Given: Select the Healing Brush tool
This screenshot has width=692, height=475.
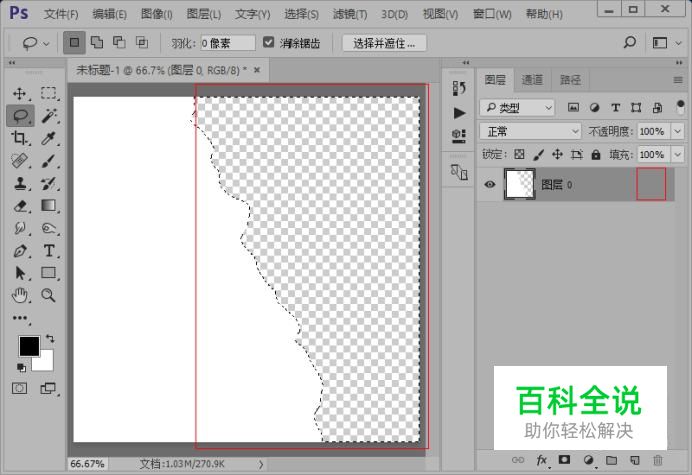Looking at the screenshot, I should point(19,161).
